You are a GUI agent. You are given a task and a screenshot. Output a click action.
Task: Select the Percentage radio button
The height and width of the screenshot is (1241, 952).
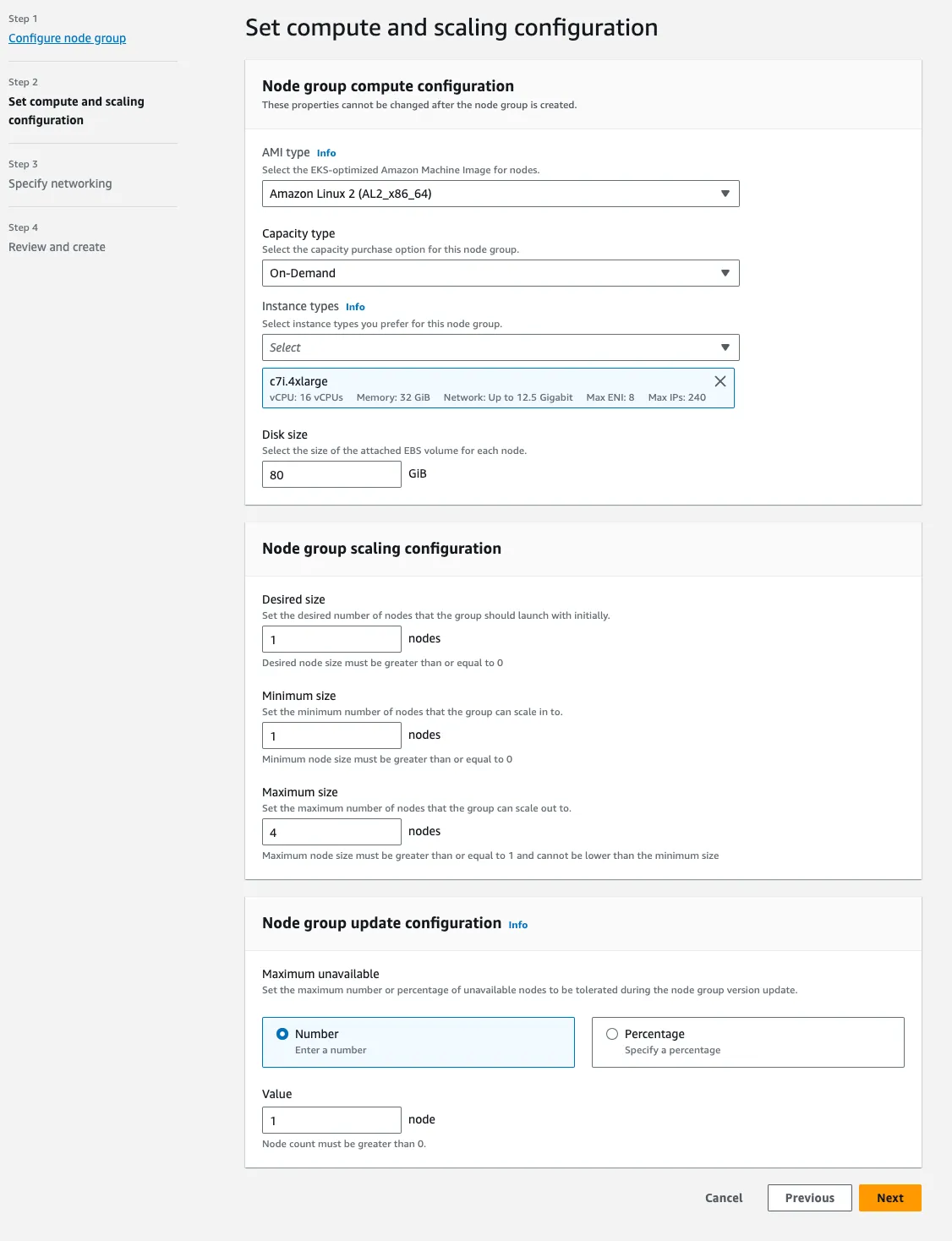[x=611, y=1033]
